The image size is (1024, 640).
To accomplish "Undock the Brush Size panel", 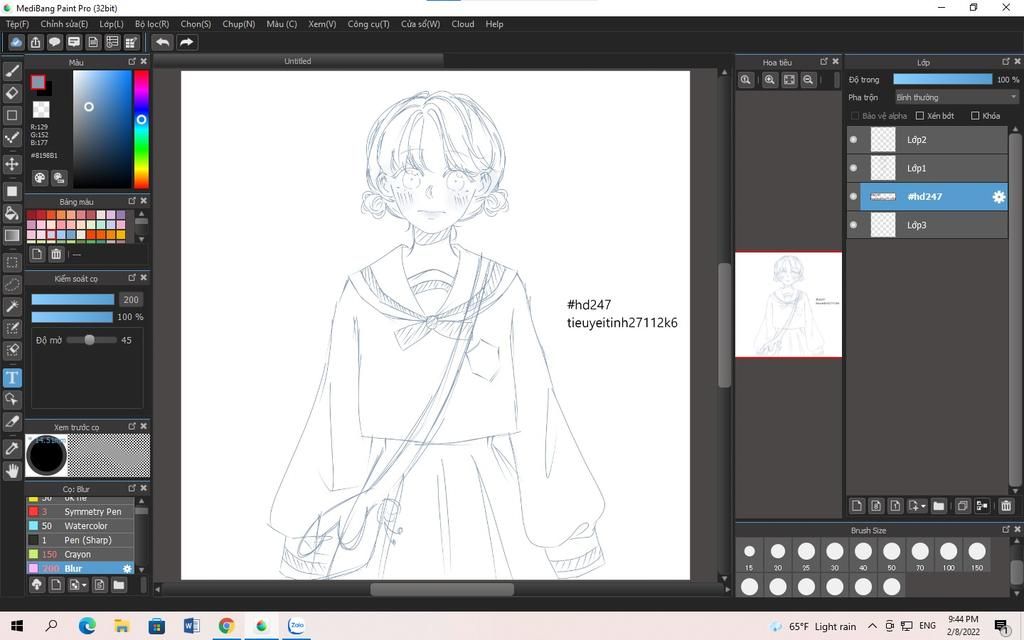I will click(1006, 530).
